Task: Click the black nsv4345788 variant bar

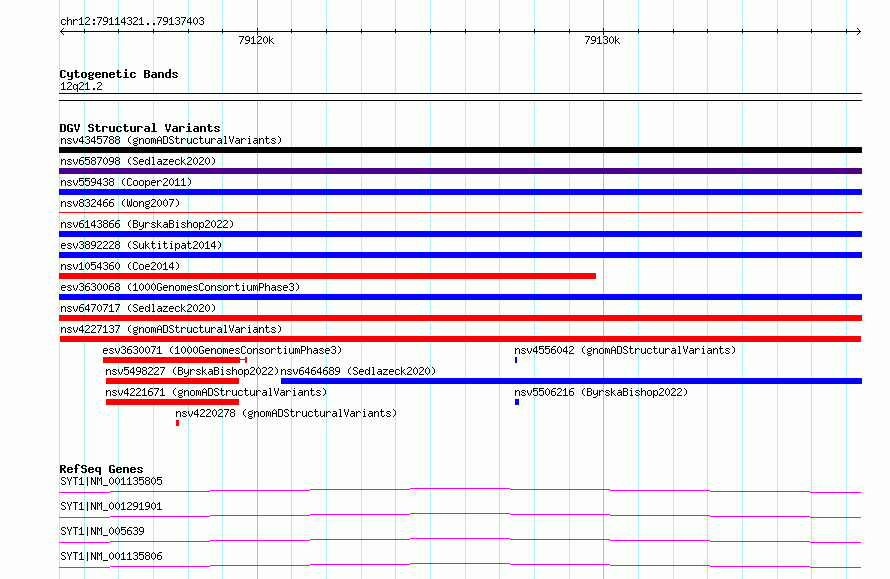Action: point(460,150)
